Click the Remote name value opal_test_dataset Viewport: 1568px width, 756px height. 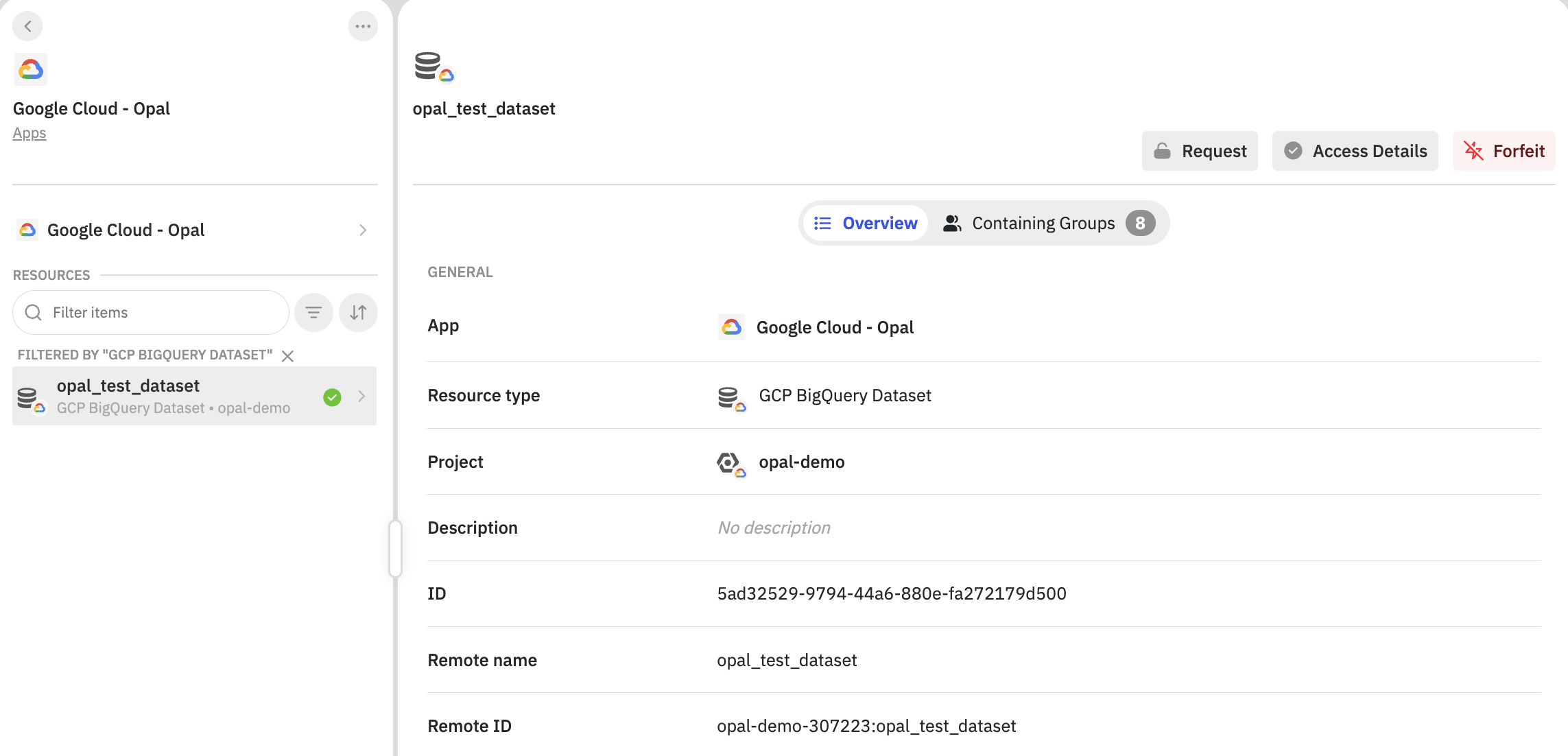787,660
